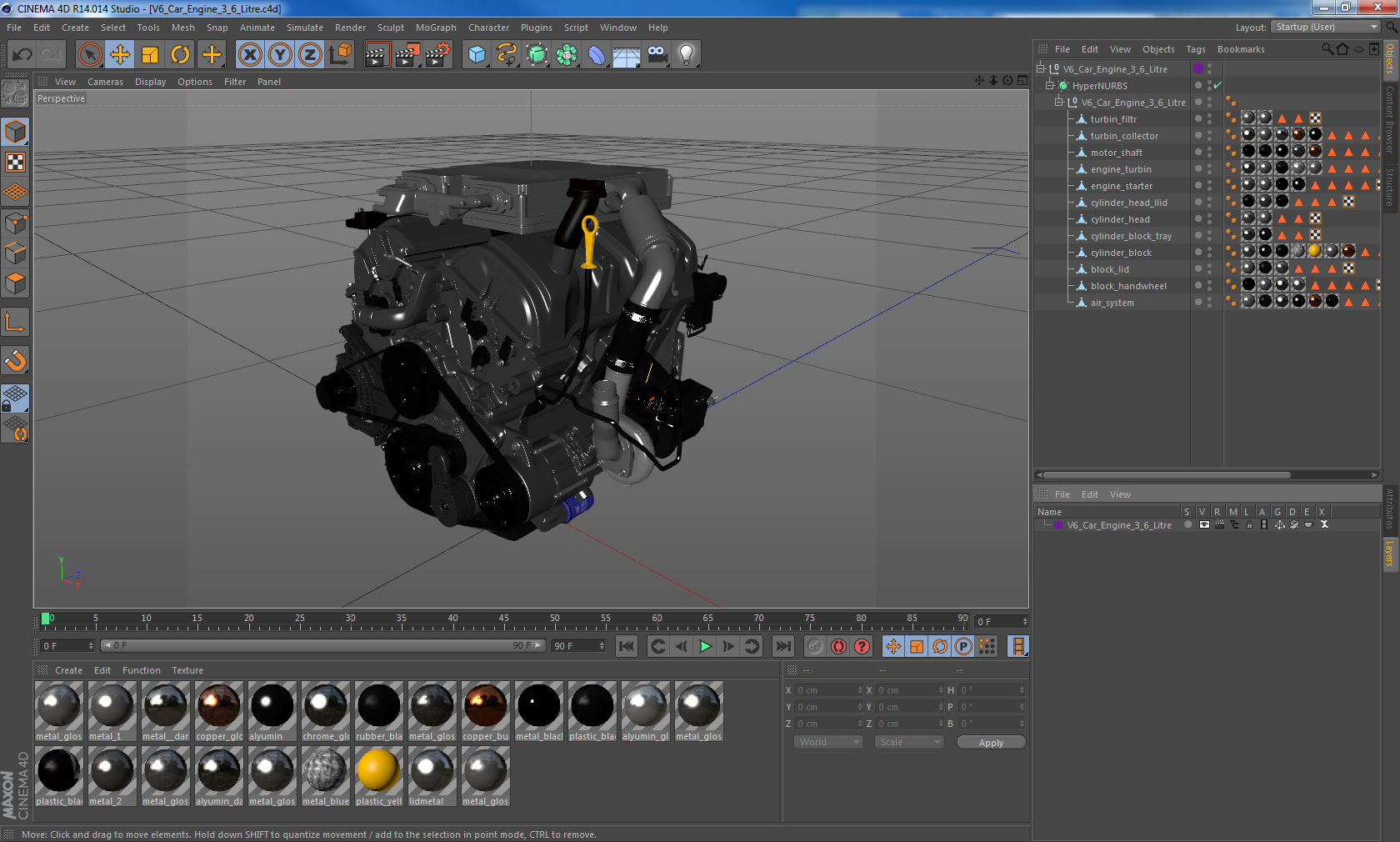Open the Scale mode dropdown
The width and height of the screenshot is (1400, 842).
(909, 742)
